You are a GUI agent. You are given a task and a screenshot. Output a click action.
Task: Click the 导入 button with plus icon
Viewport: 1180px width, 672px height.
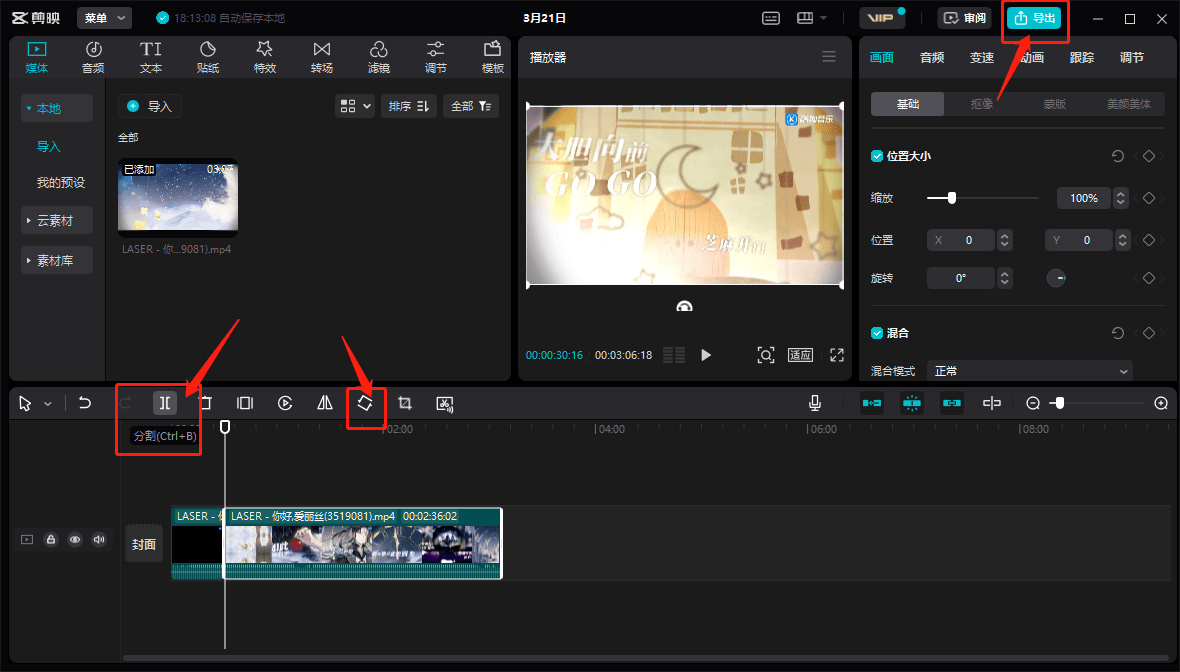150,106
